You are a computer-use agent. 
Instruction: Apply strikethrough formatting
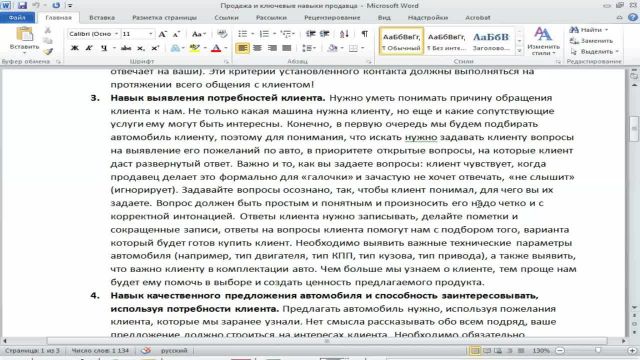click(x=126, y=48)
